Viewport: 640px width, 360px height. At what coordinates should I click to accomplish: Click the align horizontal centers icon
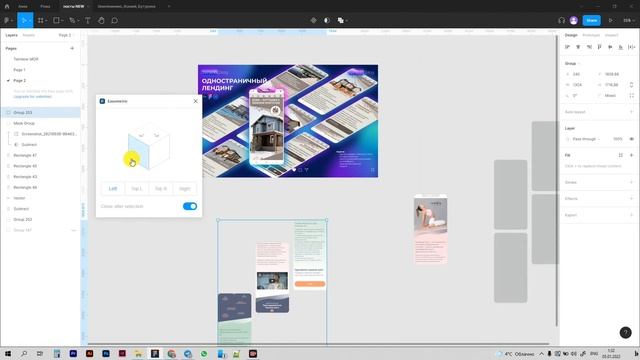tap(578, 47)
